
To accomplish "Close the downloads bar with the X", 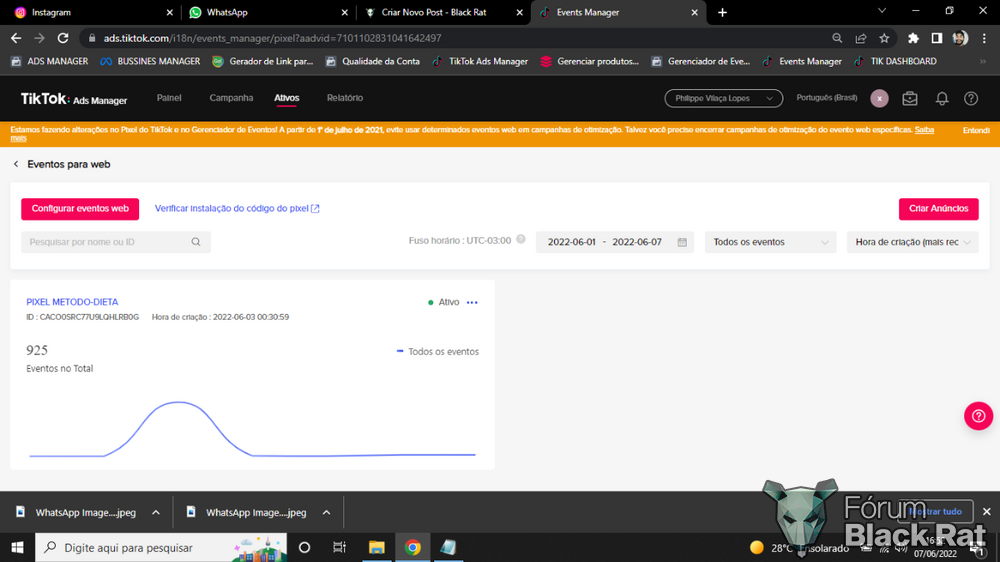I will pos(987,512).
